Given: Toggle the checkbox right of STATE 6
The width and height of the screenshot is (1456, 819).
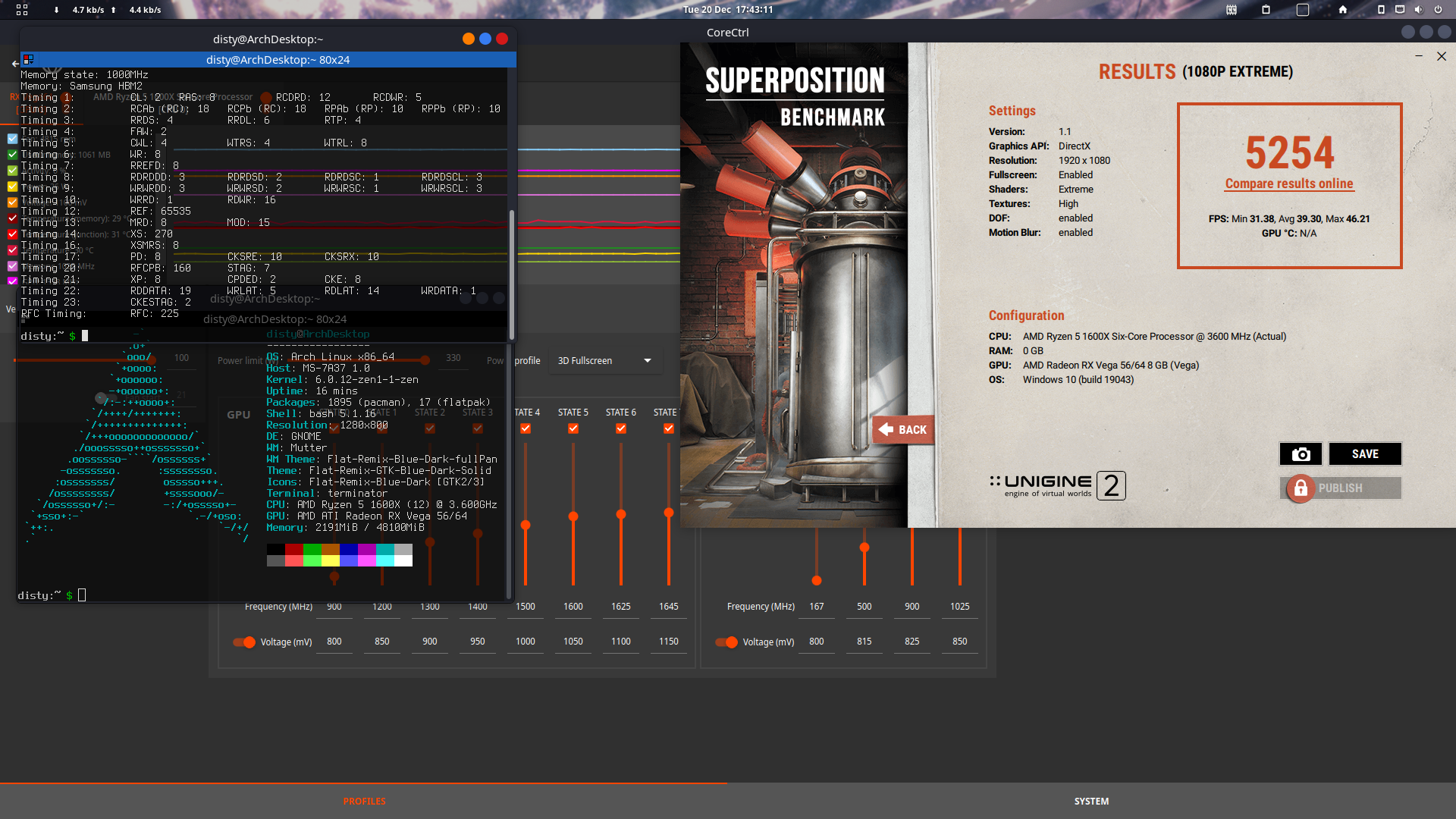Looking at the screenshot, I should tap(669, 428).
